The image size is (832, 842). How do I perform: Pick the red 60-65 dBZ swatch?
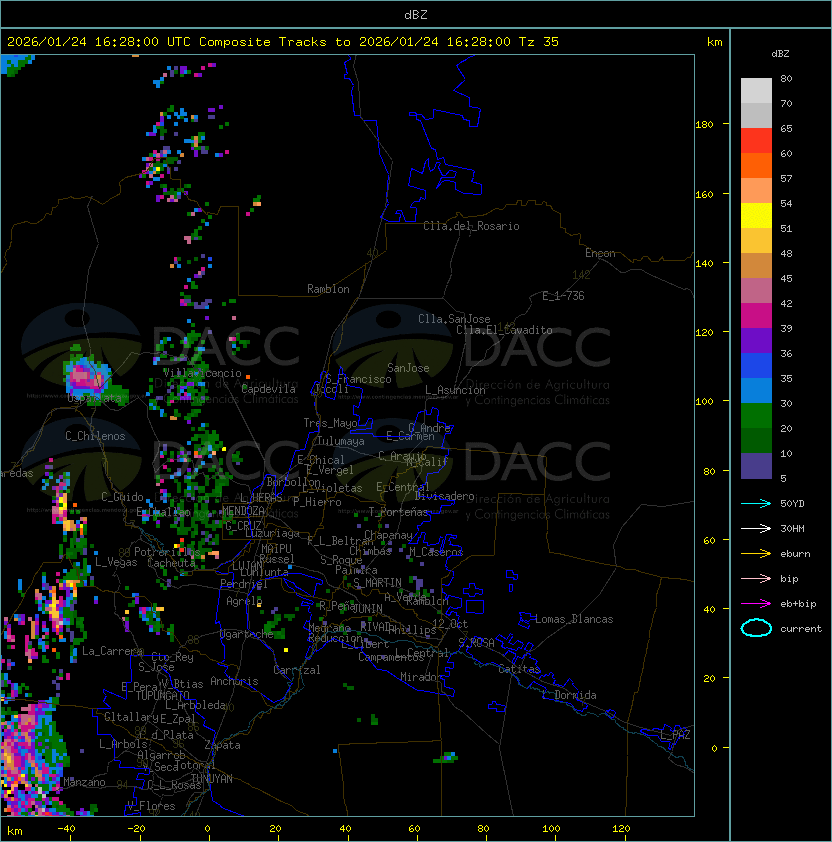tap(756, 141)
